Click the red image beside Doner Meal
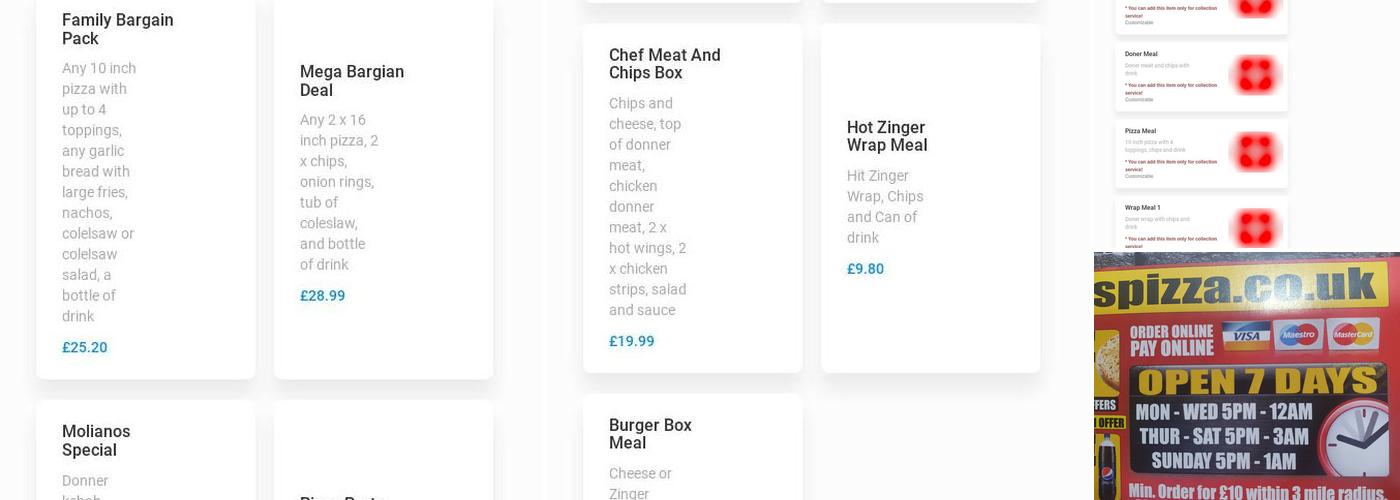Image resolution: width=1400 pixels, height=500 pixels. [x=1255, y=76]
